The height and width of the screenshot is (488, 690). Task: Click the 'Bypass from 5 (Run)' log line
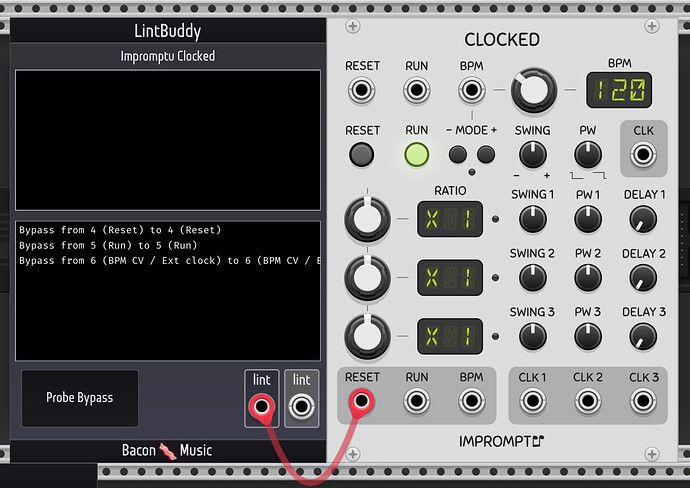click(108, 245)
